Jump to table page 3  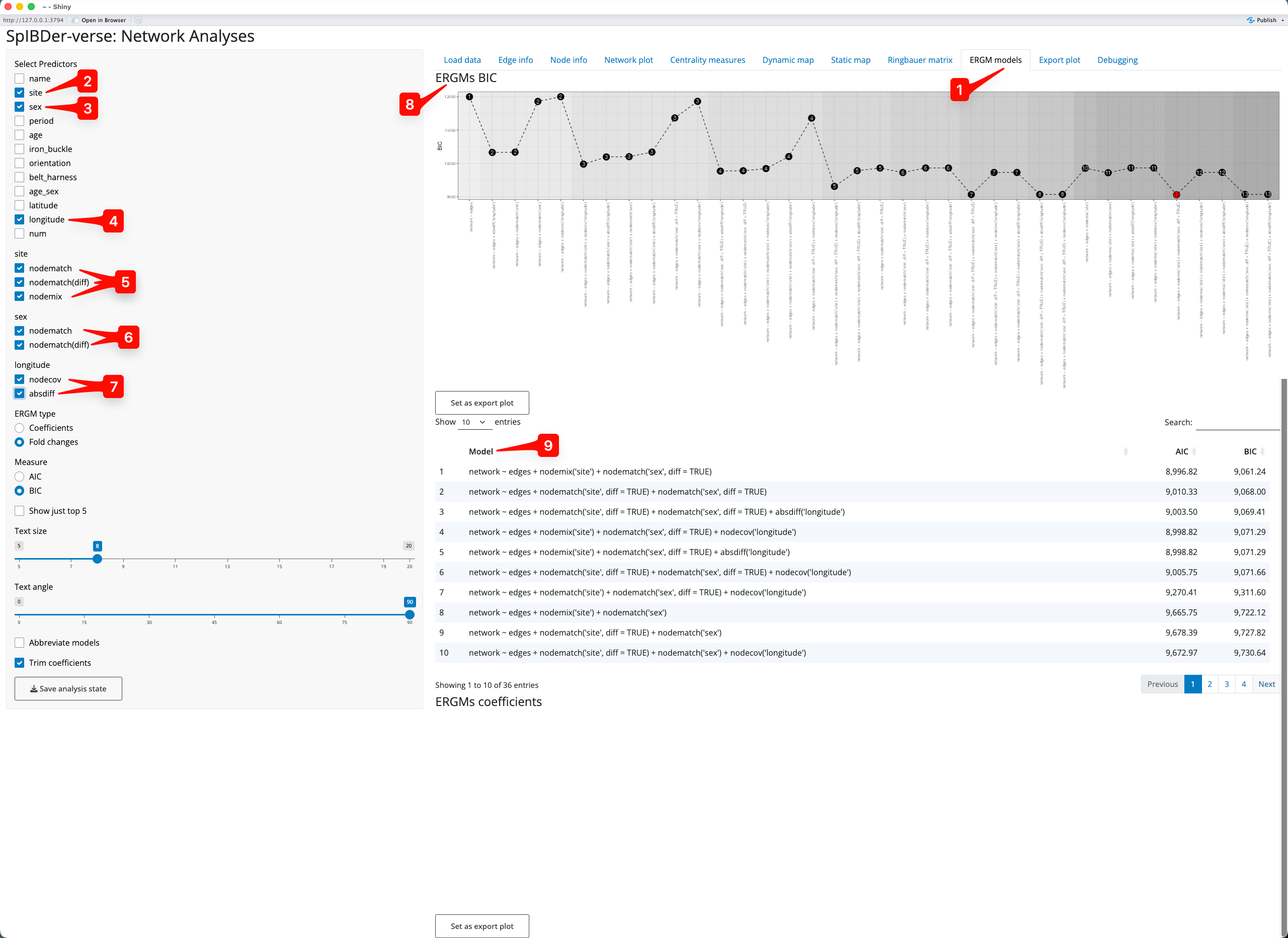point(1227,684)
